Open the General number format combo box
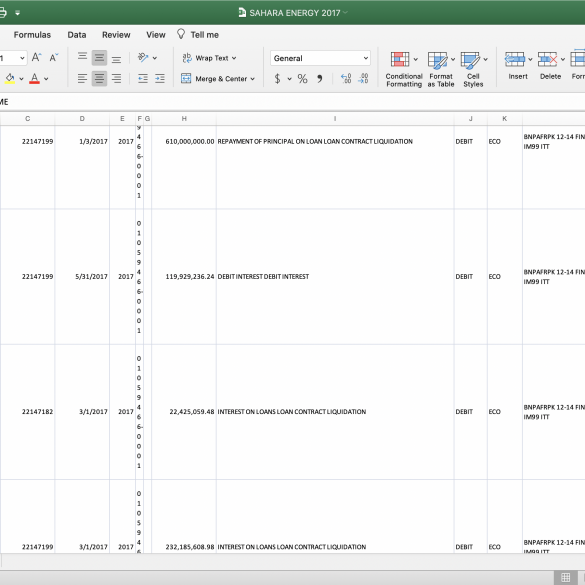Image resolution: width=585 pixels, height=585 pixels. click(x=320, y=58)
